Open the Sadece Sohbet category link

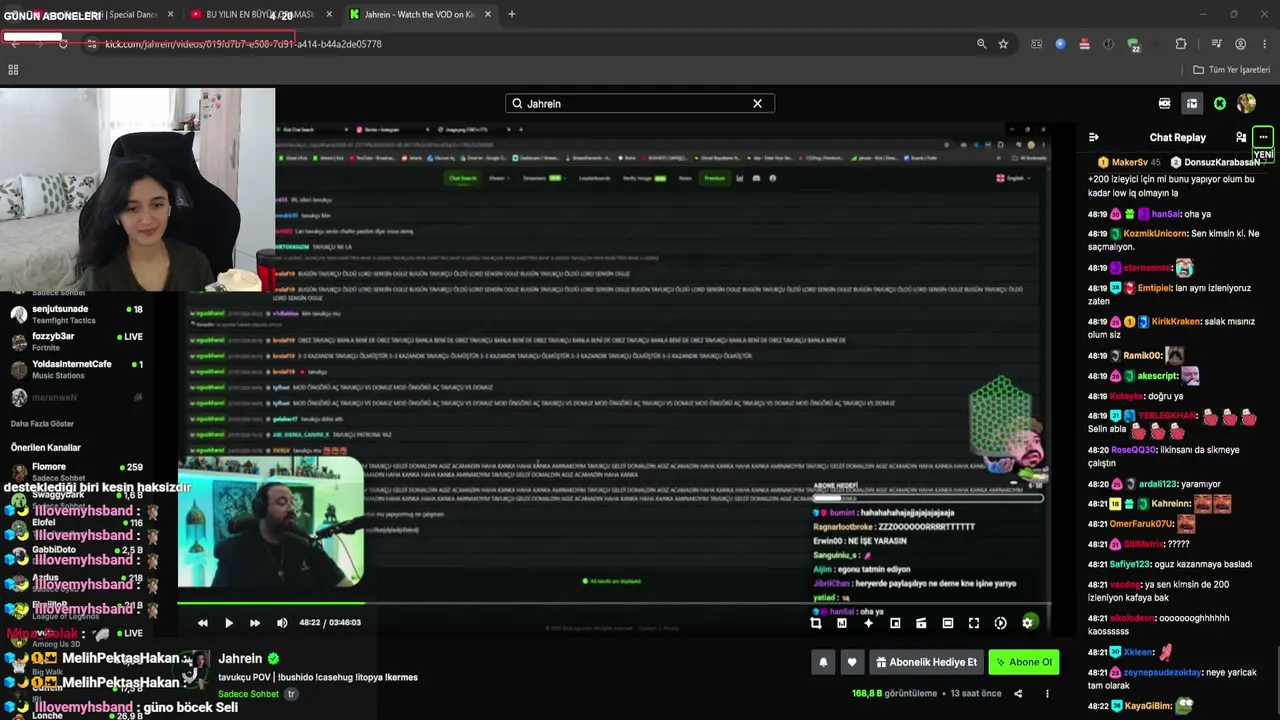[x=248, y=694]
